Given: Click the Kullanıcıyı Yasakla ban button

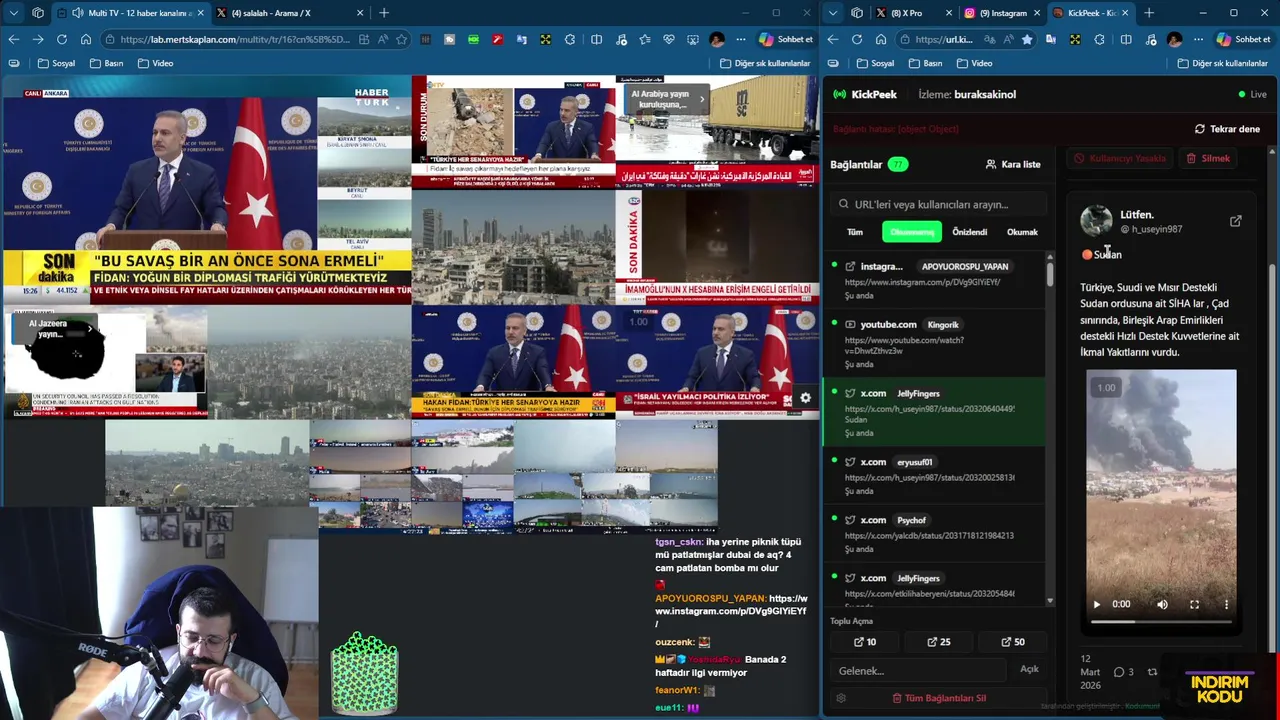Looking at the screenshot, I should click(x=1120, y=158).
